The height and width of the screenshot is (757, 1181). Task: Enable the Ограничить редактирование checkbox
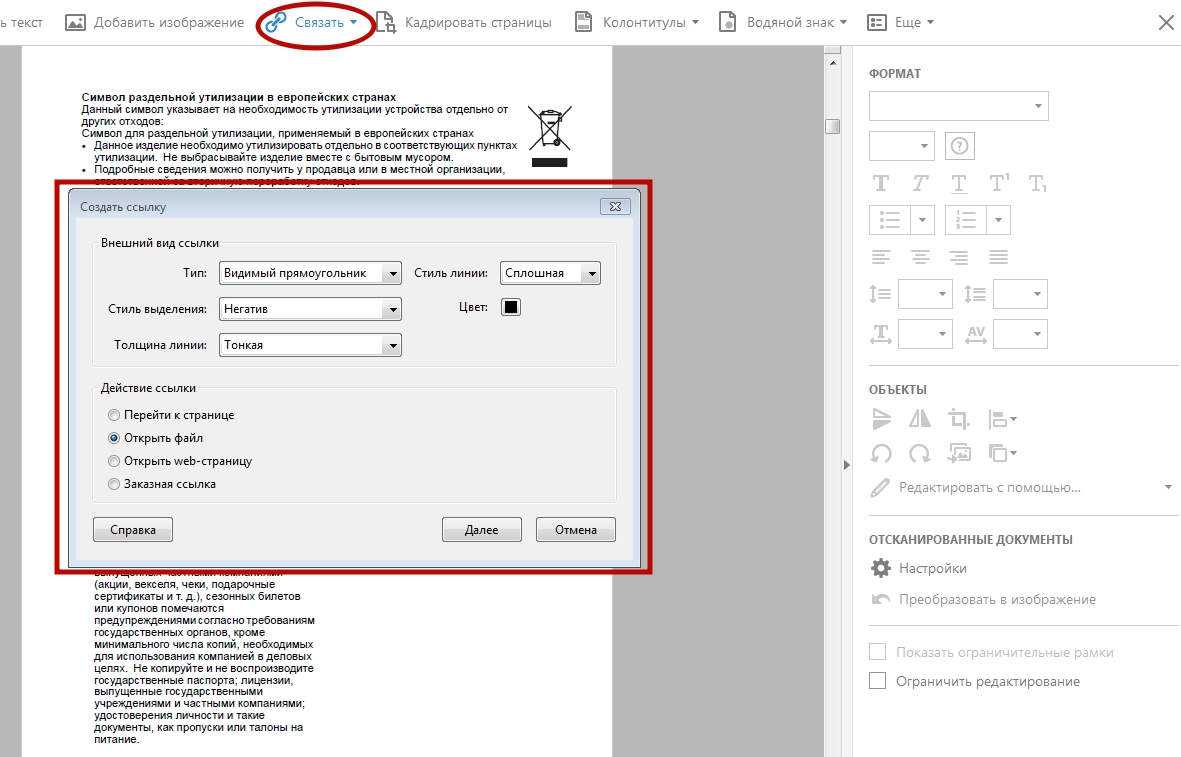(878, 681)
